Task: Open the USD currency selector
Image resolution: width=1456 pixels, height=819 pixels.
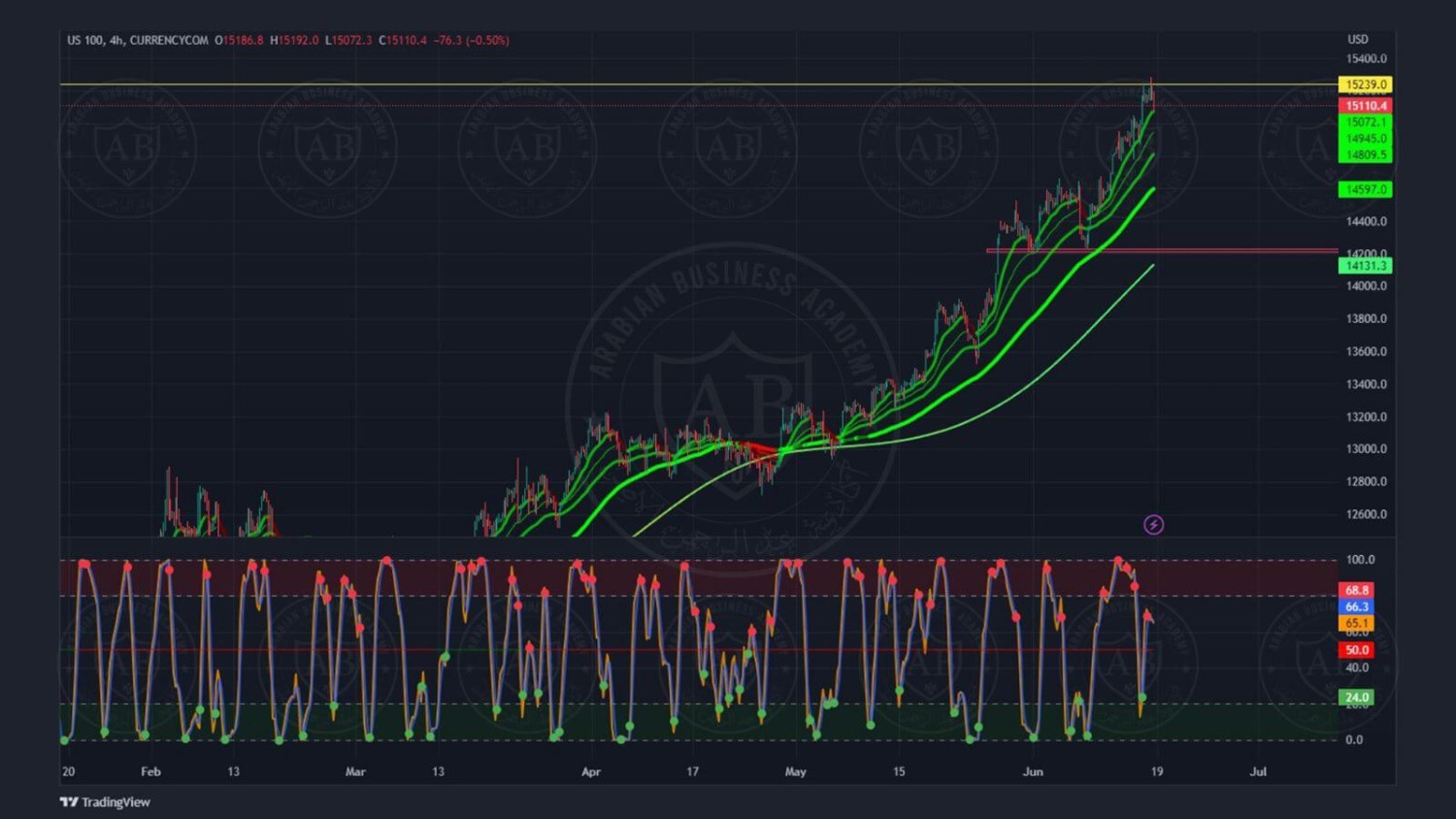Action: tap(1357, 40)
